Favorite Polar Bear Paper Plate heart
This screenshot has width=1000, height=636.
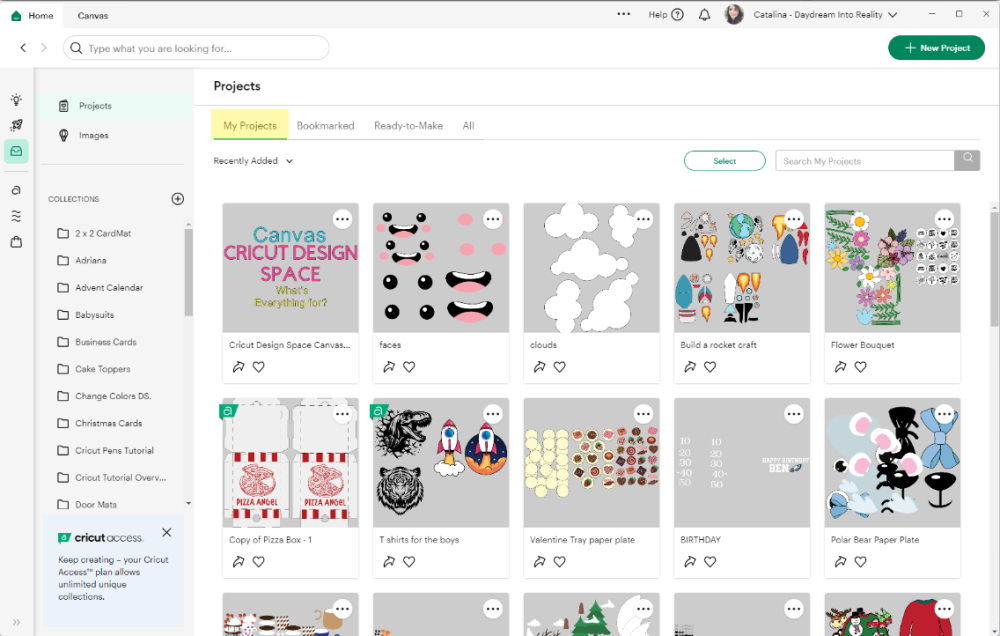pyautogui.click(x=860, y=562)
